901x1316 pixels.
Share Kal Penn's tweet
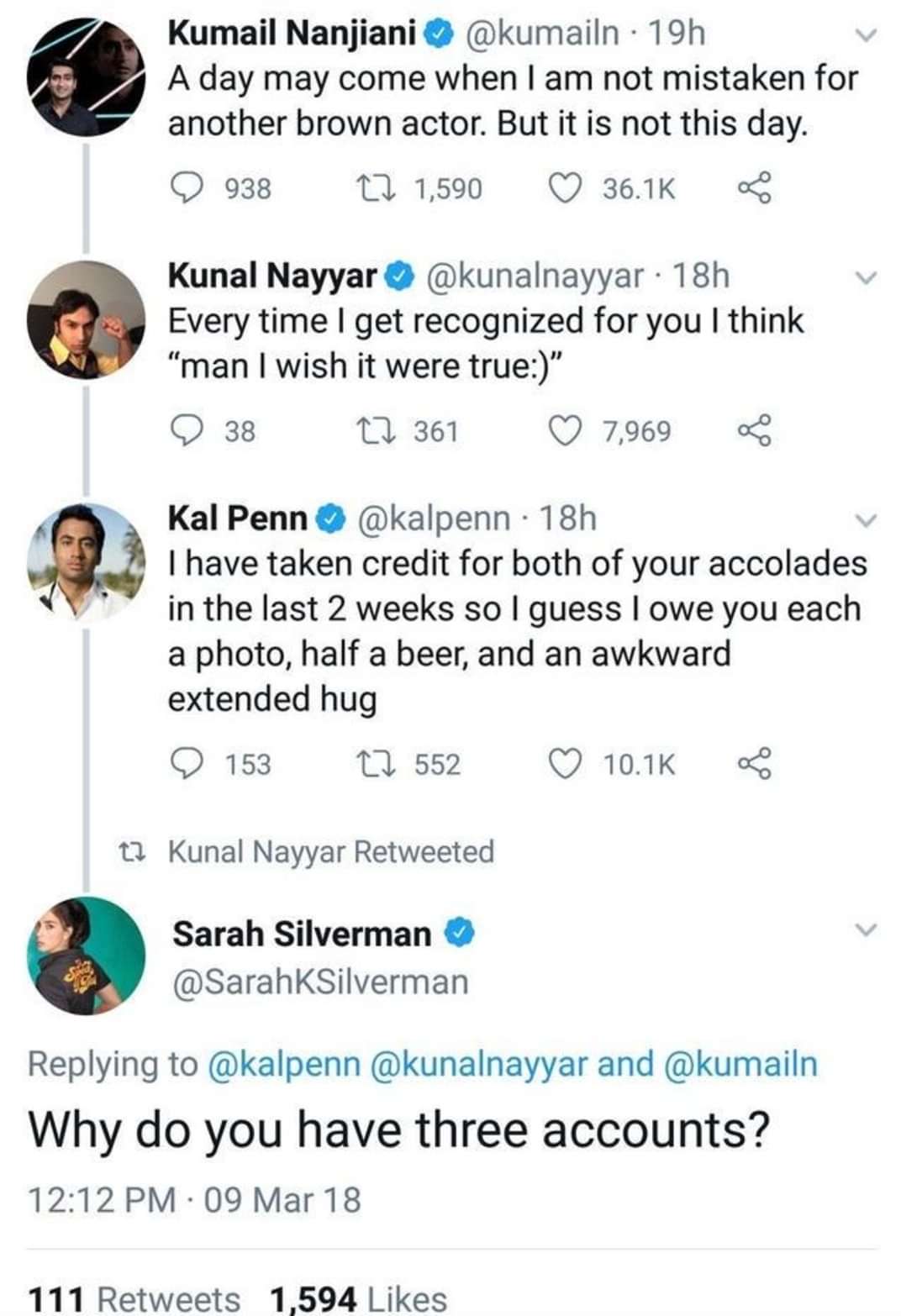[x=754, y=763]
